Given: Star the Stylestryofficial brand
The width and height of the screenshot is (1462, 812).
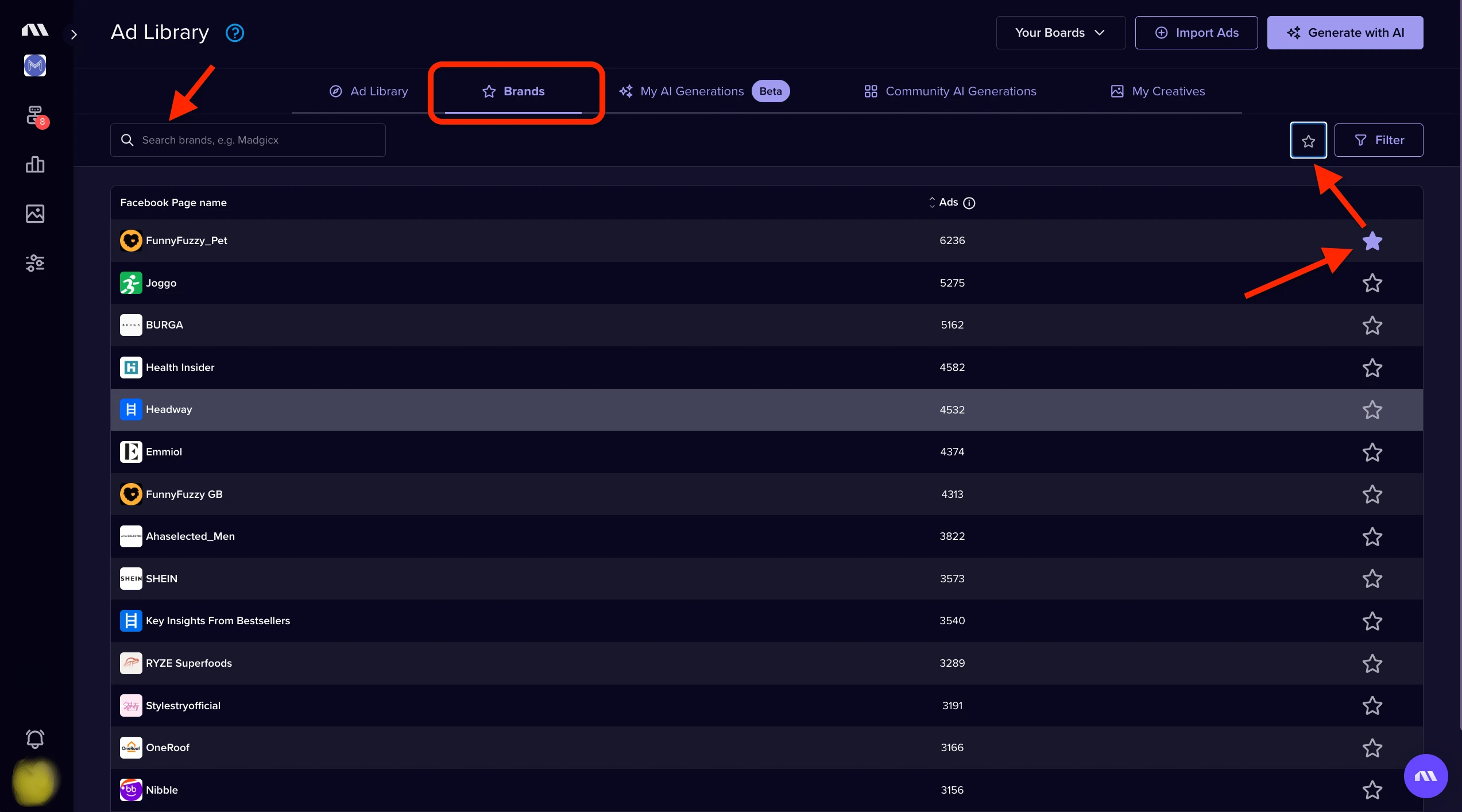Looking at the screenshot, I should [1372, 706].
